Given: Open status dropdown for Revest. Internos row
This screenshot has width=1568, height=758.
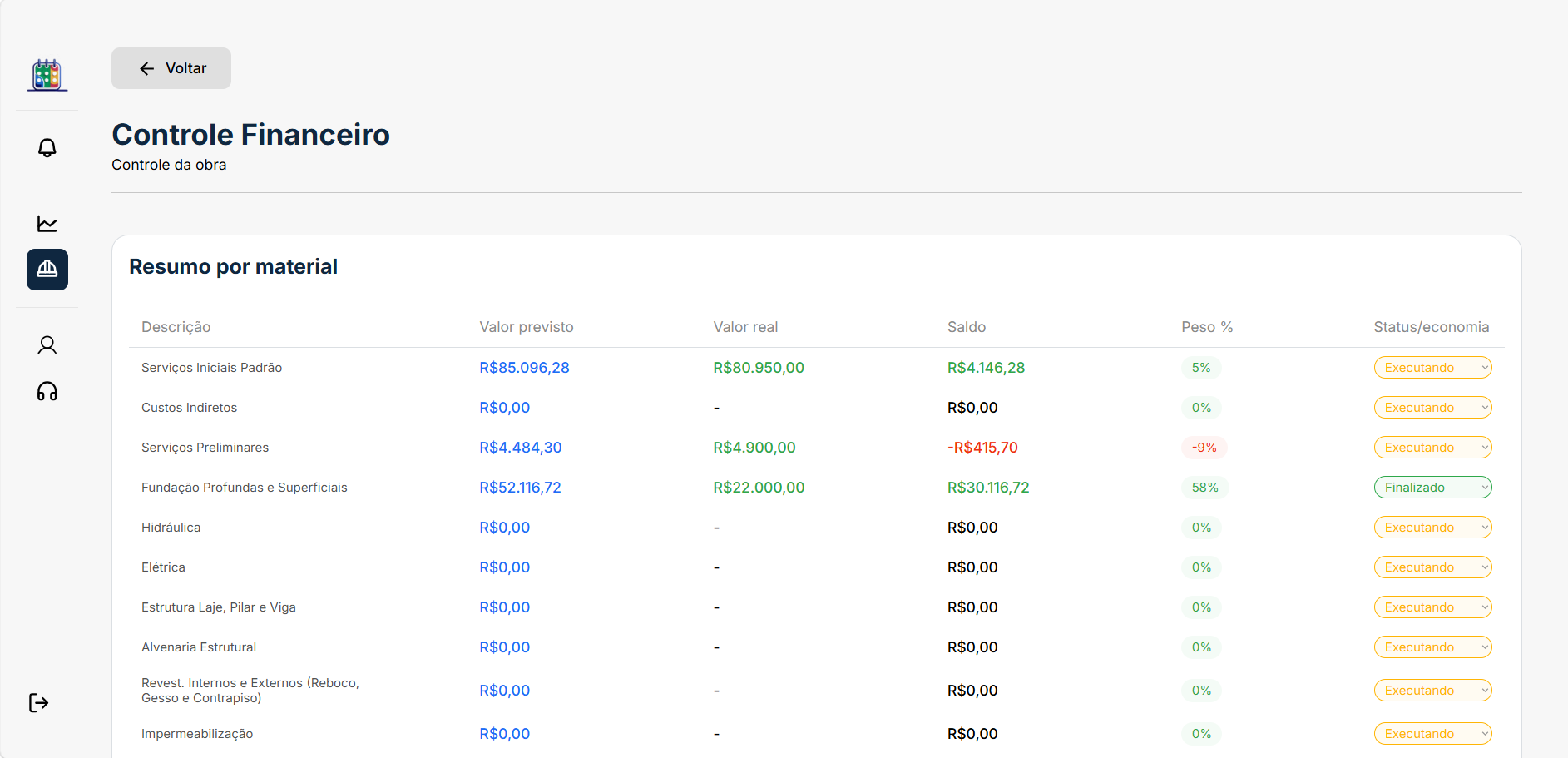Looking at the screenshot, I should point(1432,691).
